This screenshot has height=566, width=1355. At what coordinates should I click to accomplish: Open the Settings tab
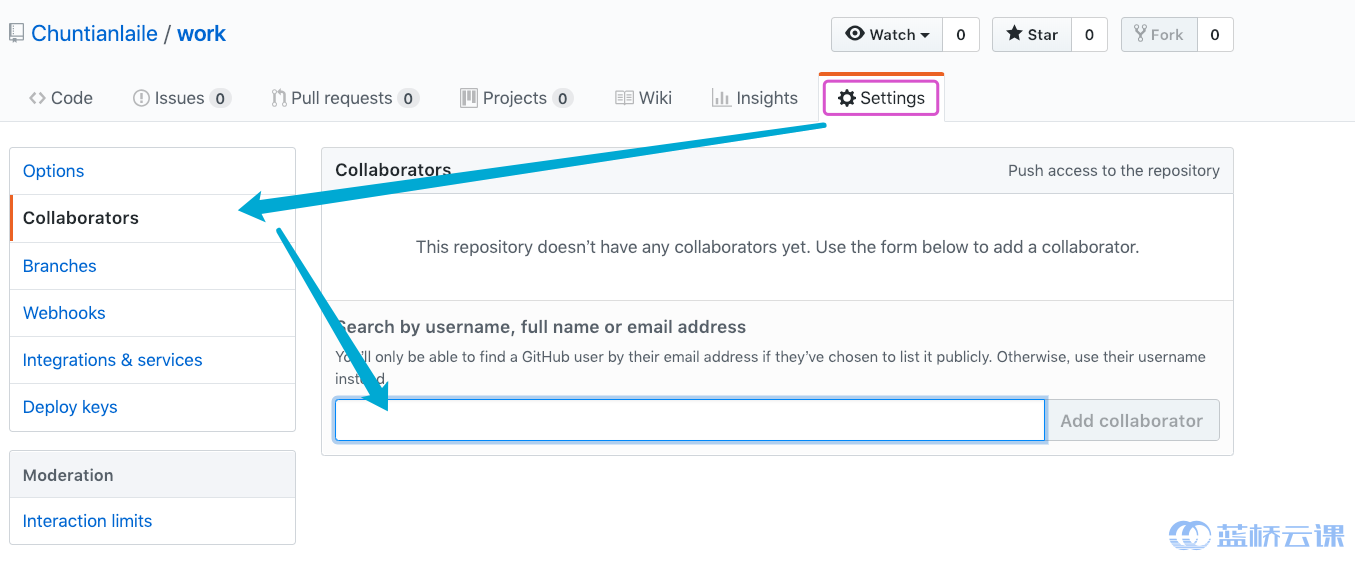[x=881, y=98]
